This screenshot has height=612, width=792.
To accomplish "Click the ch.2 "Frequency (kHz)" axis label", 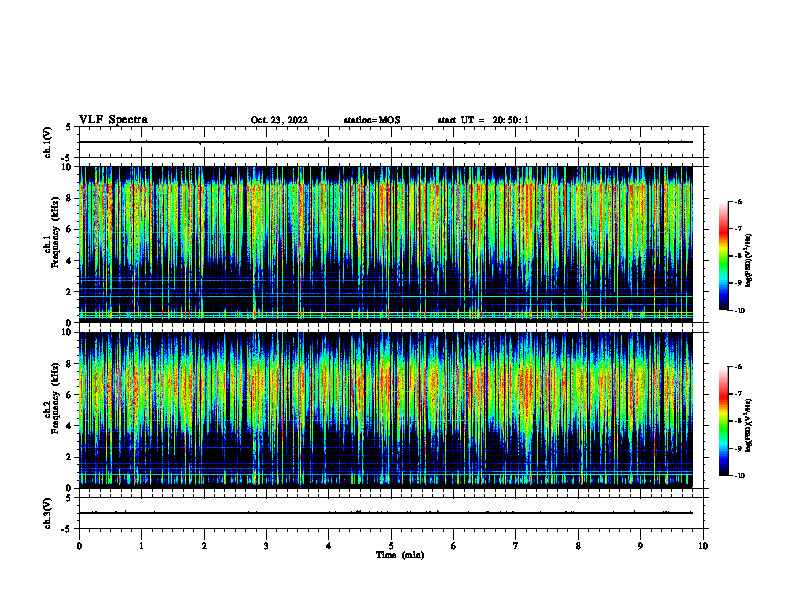I will (x=56, y=398).
